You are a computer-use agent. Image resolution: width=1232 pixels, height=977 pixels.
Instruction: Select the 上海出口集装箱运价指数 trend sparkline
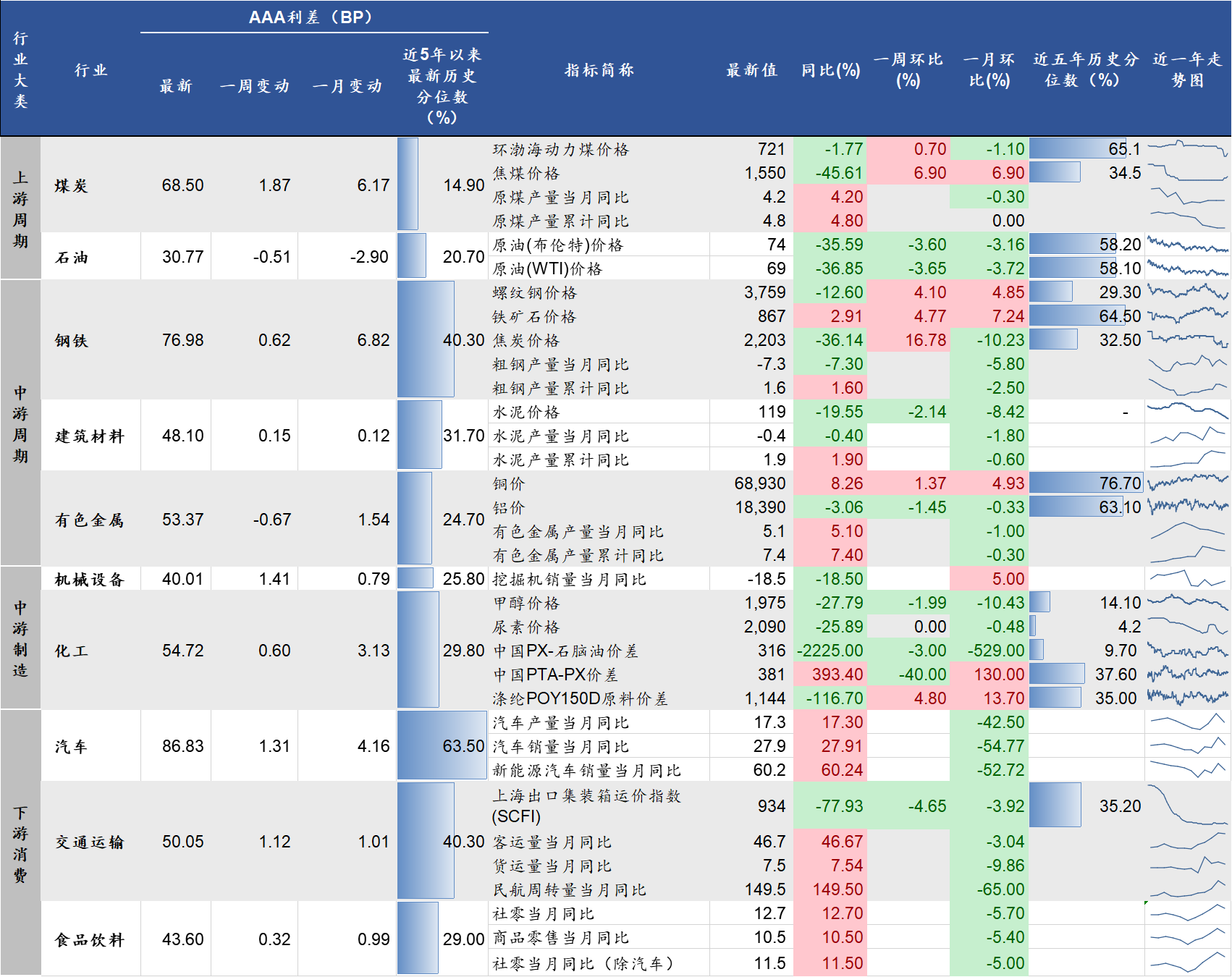coord(1188,805)
